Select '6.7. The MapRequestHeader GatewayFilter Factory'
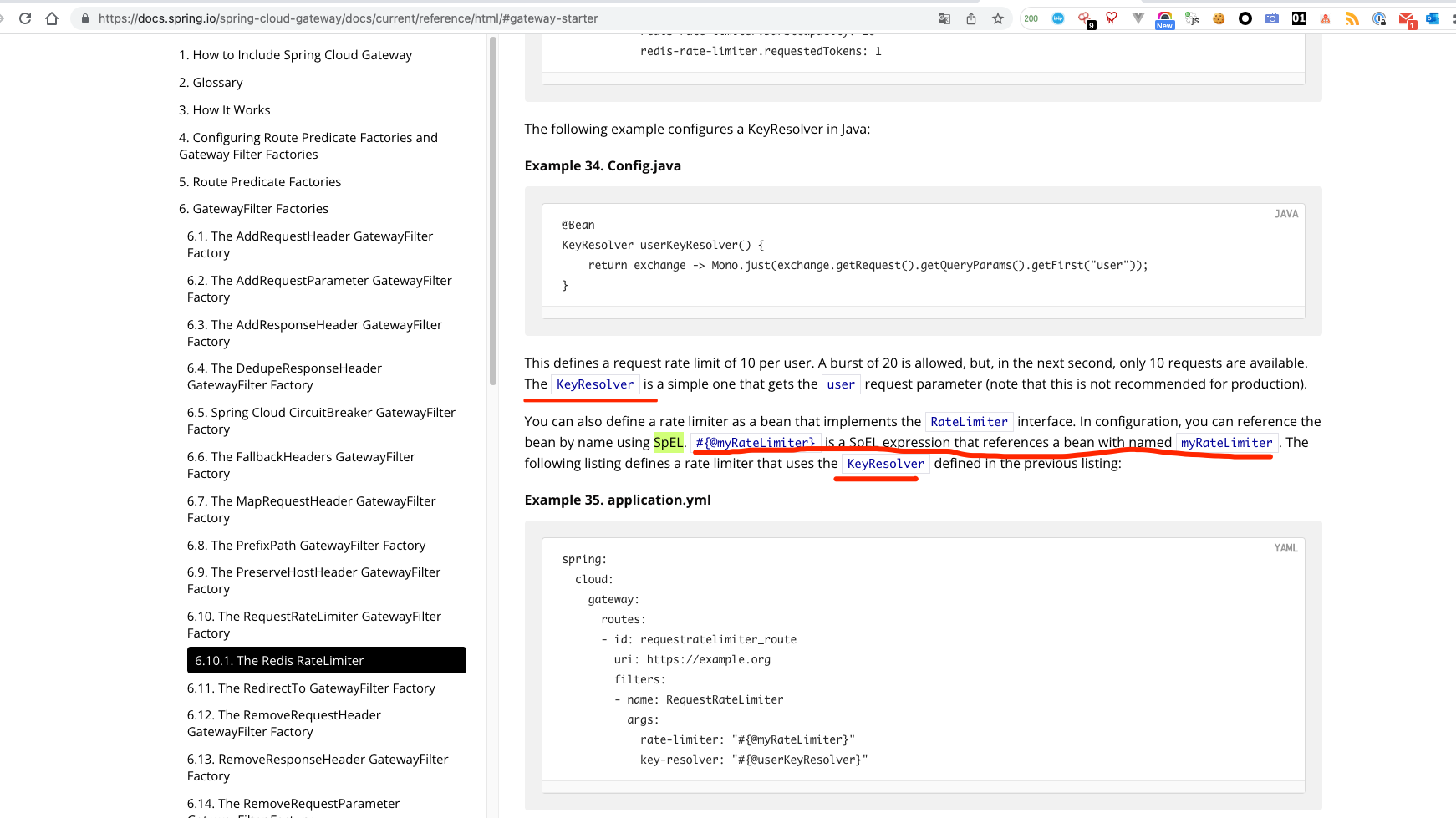The height and width of the screenshot is (818, 1456). (x=311, y=510)
